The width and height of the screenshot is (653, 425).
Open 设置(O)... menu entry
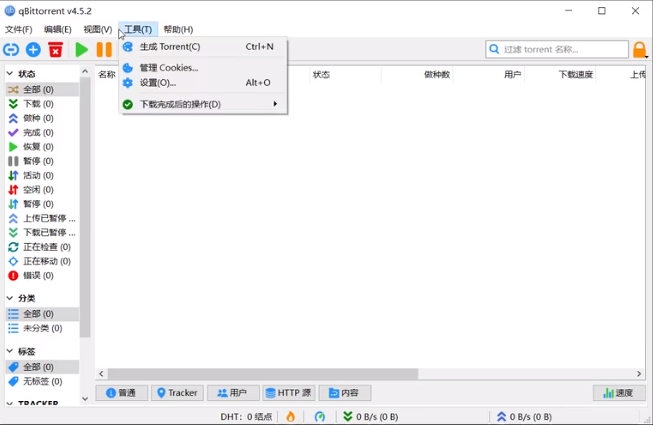tap(203, 82)
